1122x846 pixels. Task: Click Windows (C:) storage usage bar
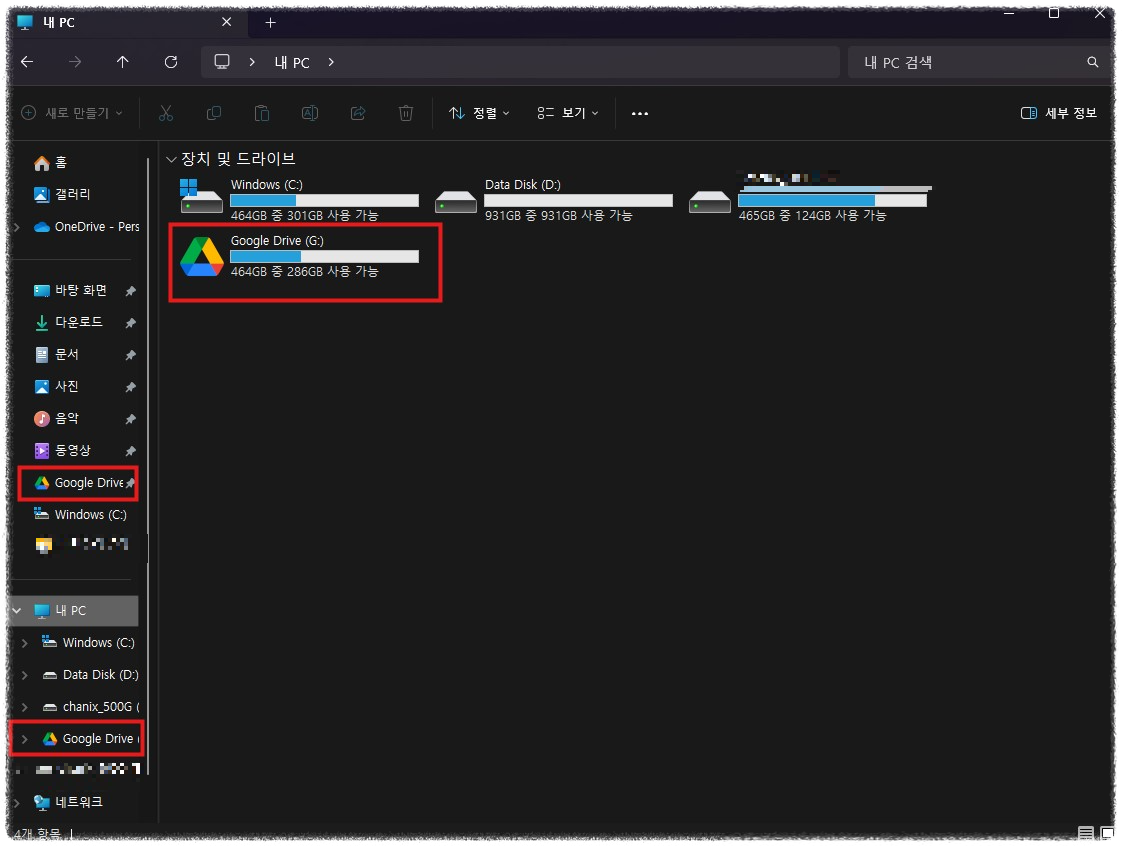tap(324, 200)
